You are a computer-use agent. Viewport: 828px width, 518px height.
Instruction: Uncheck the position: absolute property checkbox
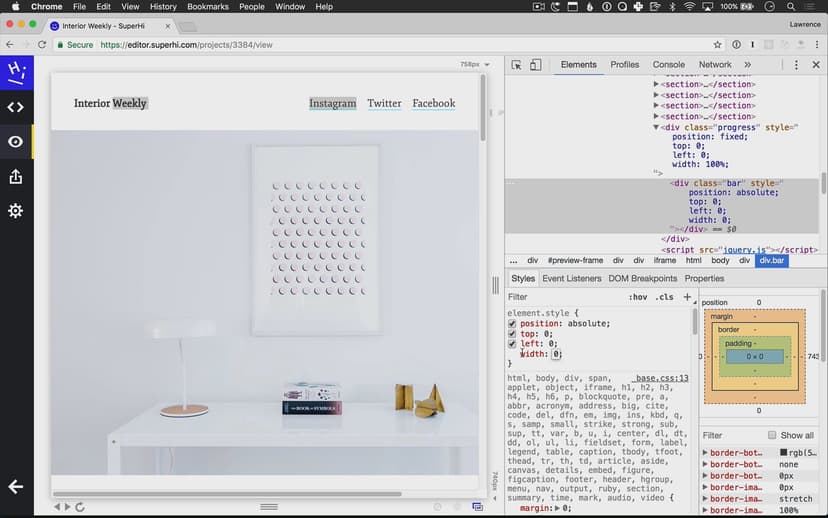click(512, 324)
